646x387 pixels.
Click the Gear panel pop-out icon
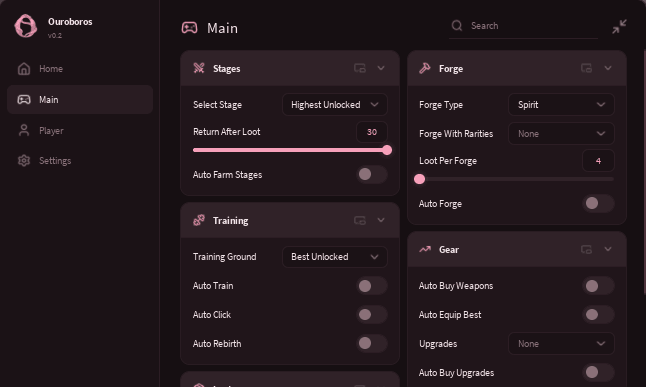click(x=586, y=249)
